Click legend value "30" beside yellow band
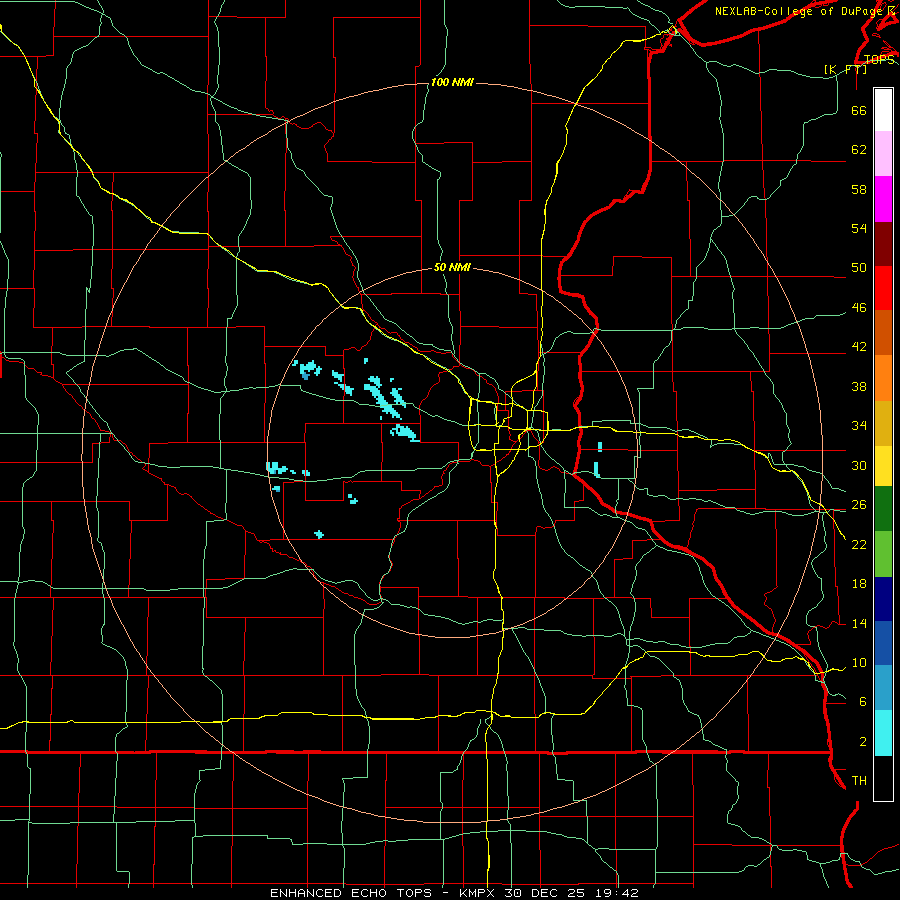 [859, 465]
